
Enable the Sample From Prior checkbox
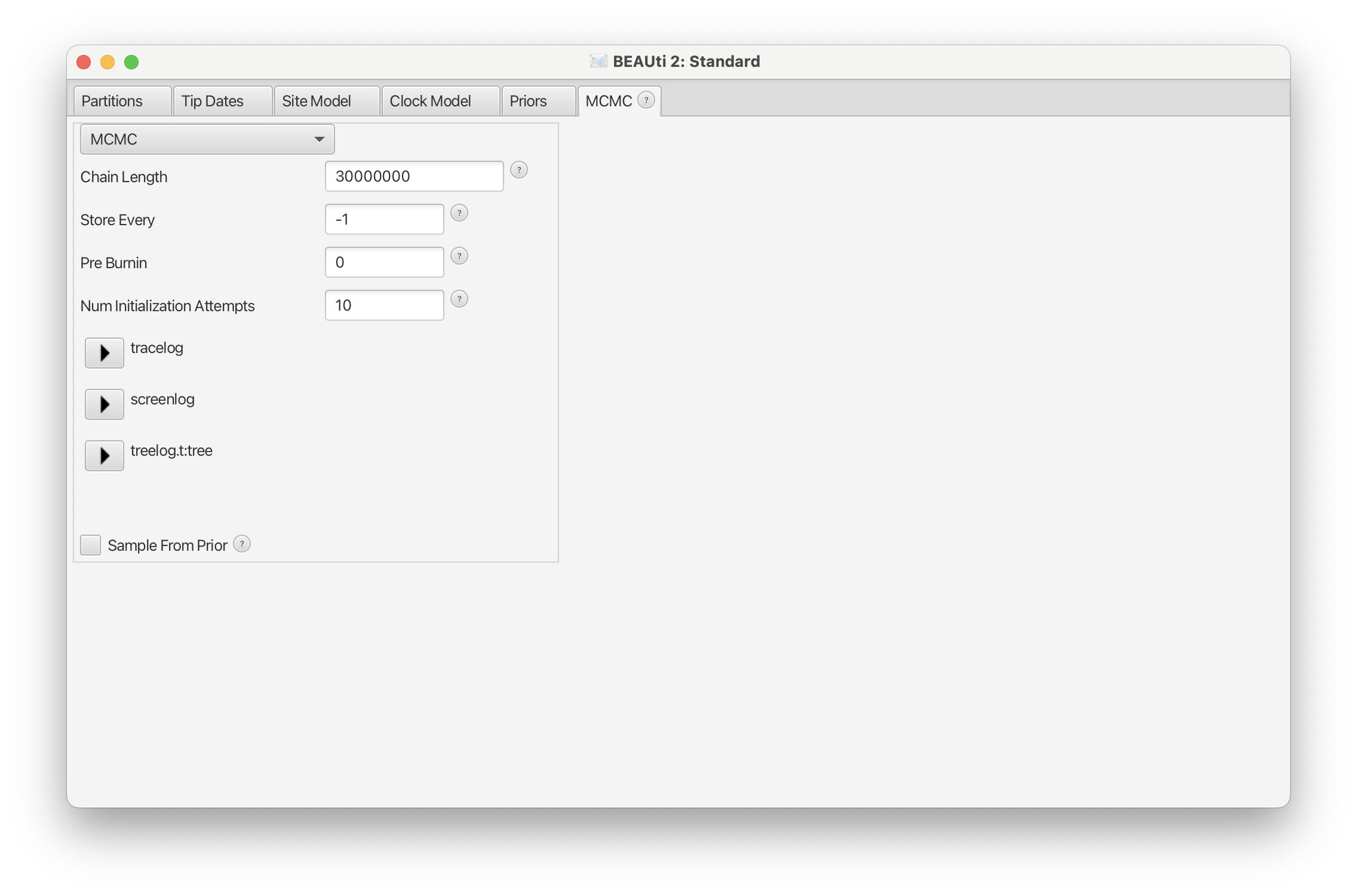(x=91, y=545)
